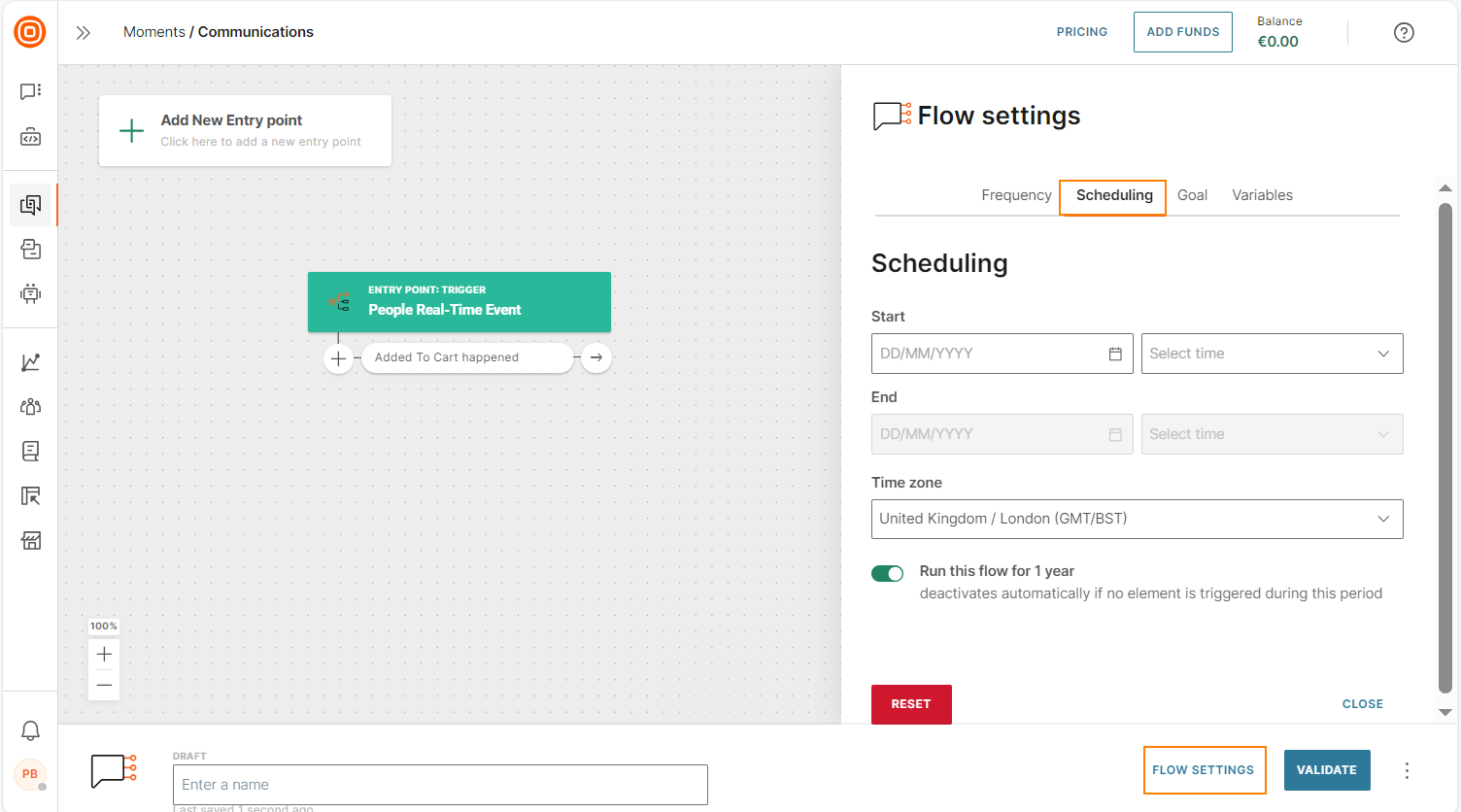Click the three-dot more options menu
1461x812 pixels.
(1407, 770)
